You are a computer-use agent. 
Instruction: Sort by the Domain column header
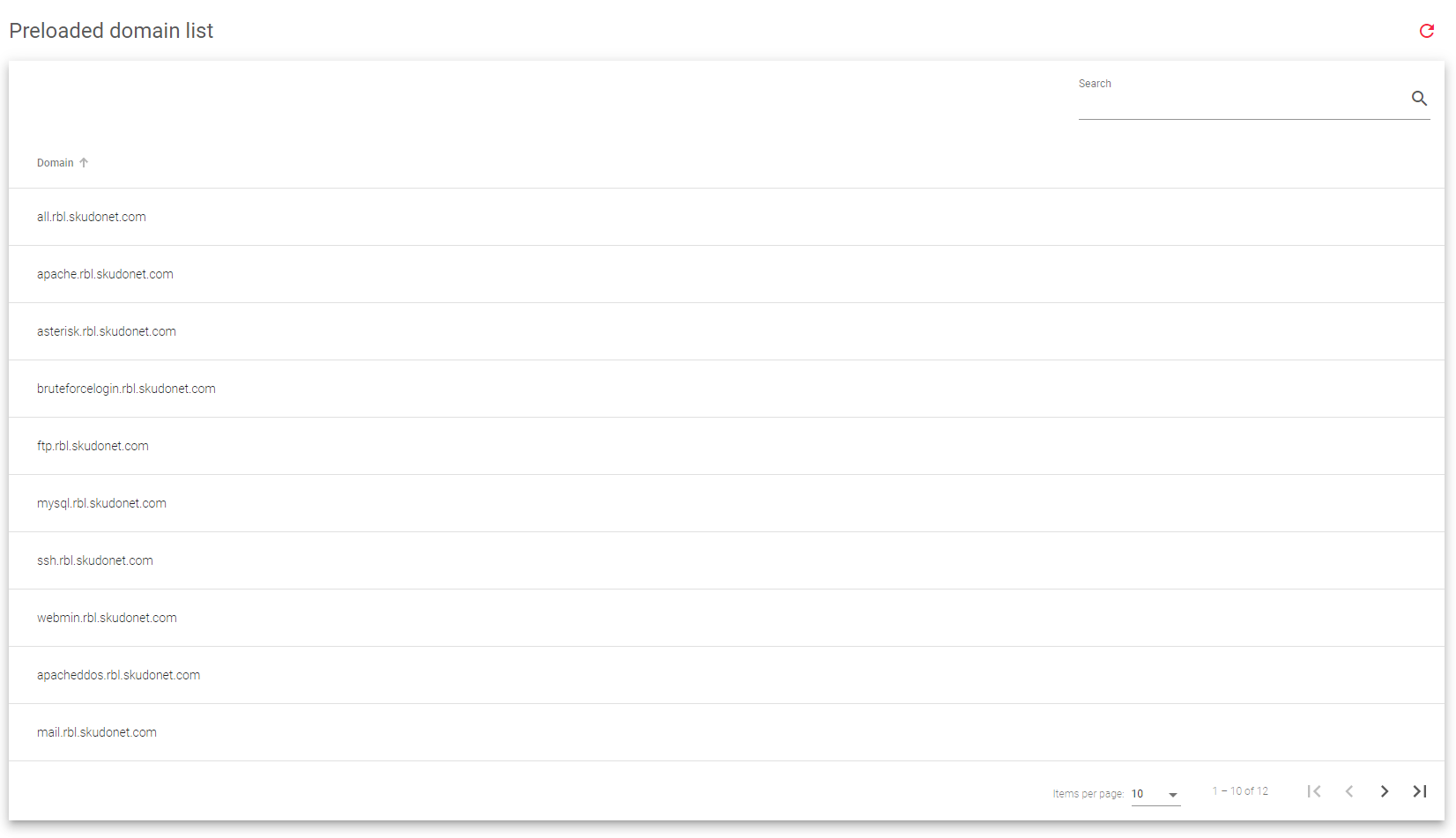click(x=56, y=163)
